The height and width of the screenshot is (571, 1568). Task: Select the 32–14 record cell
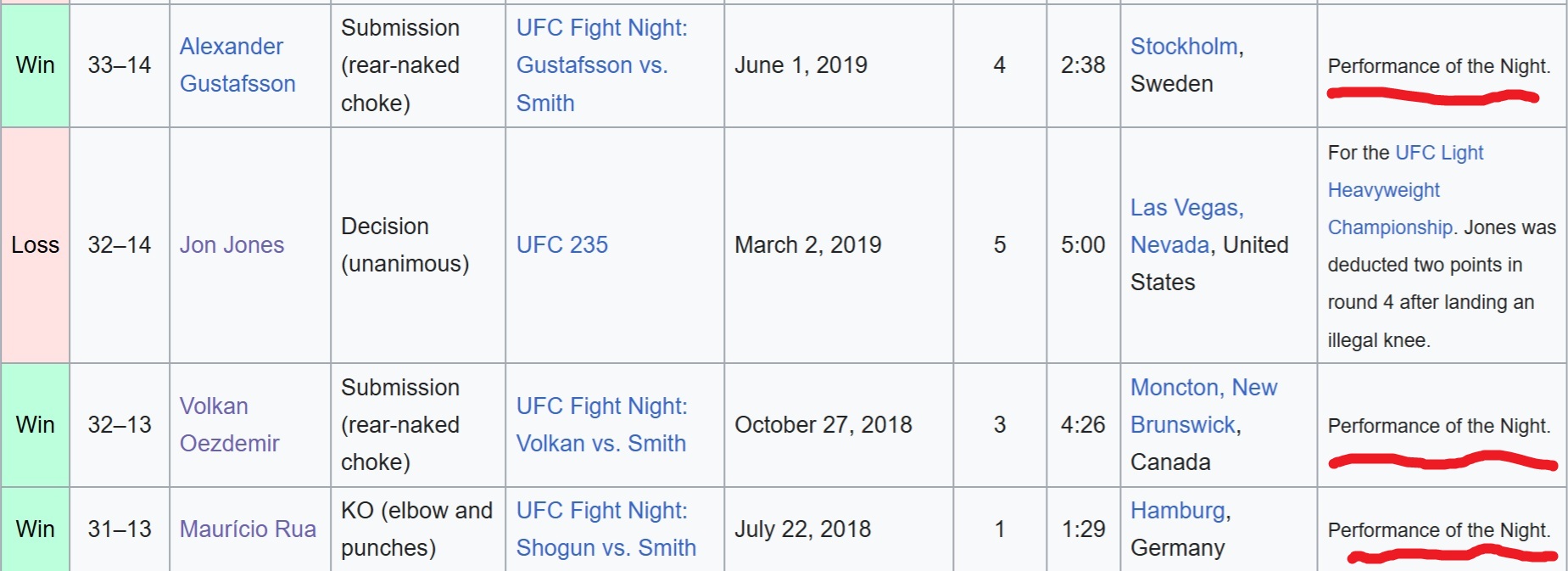point(120,245)
